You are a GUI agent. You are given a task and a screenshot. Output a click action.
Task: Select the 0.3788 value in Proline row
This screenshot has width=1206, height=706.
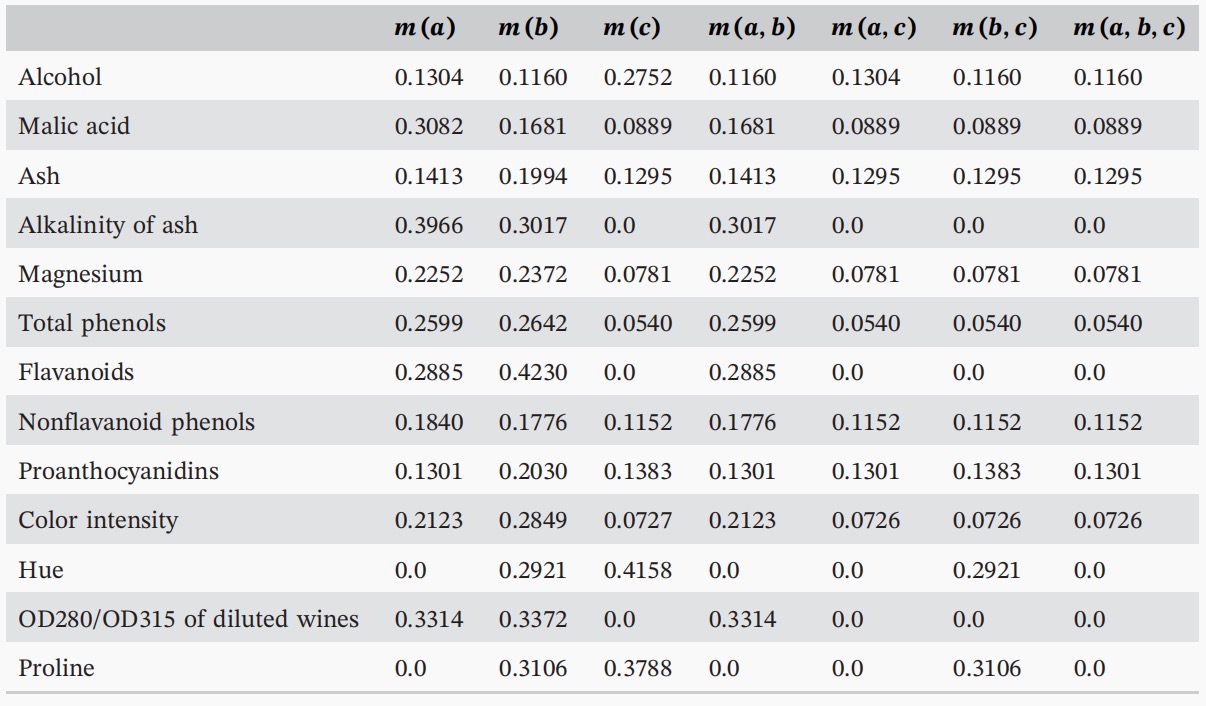(x=637, y=668)
